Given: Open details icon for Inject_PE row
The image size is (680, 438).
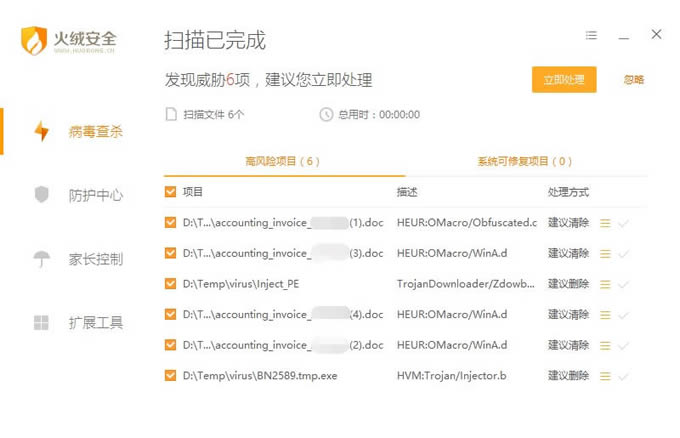Looking at the screenshot, I should click(605, 284).
